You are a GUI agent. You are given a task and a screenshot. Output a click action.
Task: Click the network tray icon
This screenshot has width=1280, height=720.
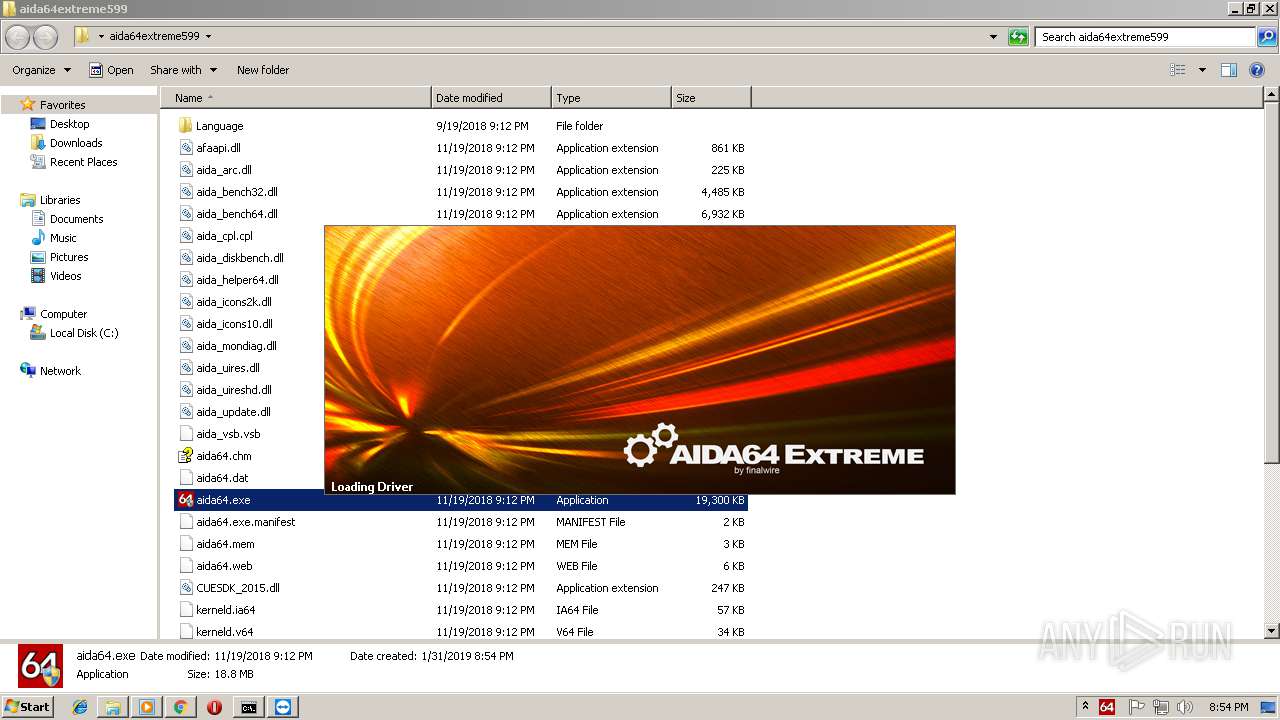1161,707
